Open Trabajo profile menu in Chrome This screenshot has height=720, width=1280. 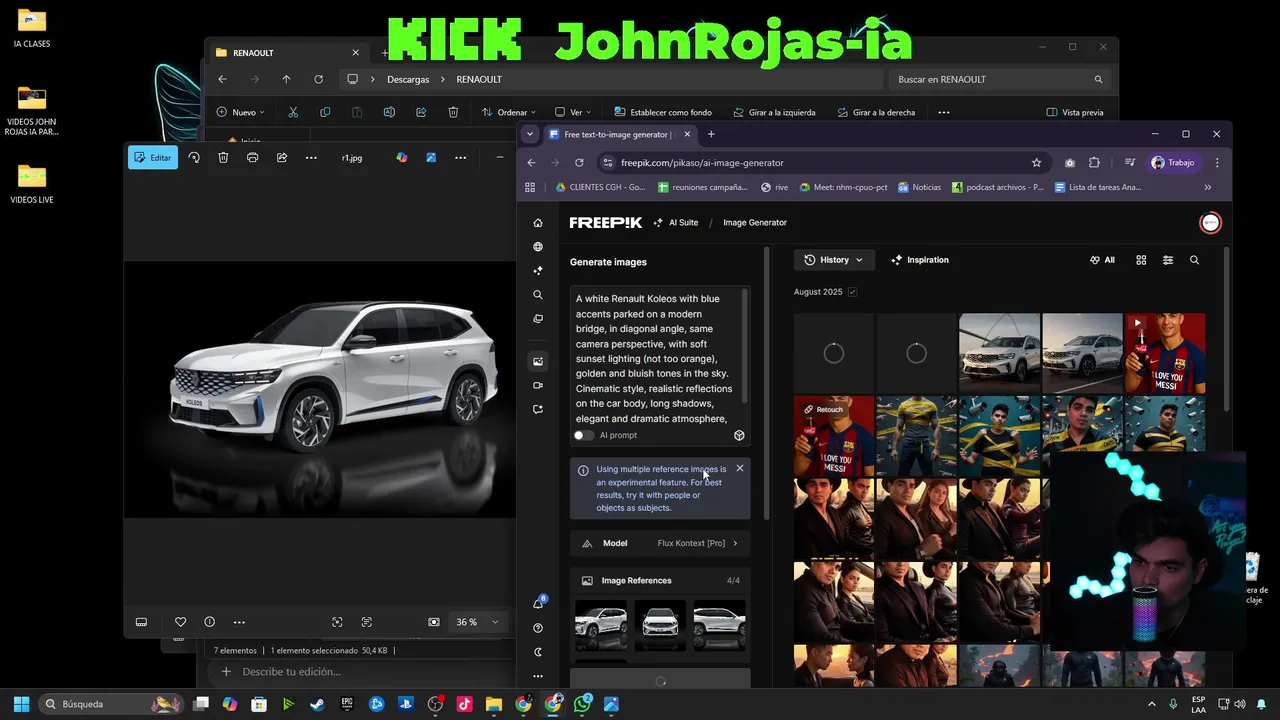pyautogui.click(x=1173, y=162)
